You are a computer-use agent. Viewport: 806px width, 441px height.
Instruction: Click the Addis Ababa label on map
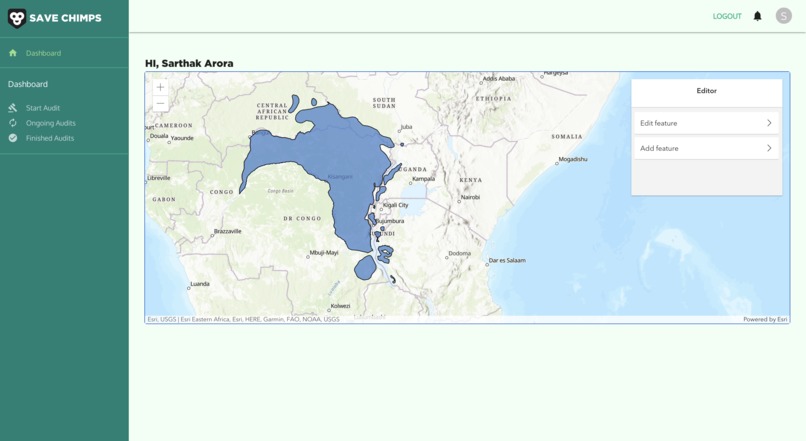click(499, 79)
